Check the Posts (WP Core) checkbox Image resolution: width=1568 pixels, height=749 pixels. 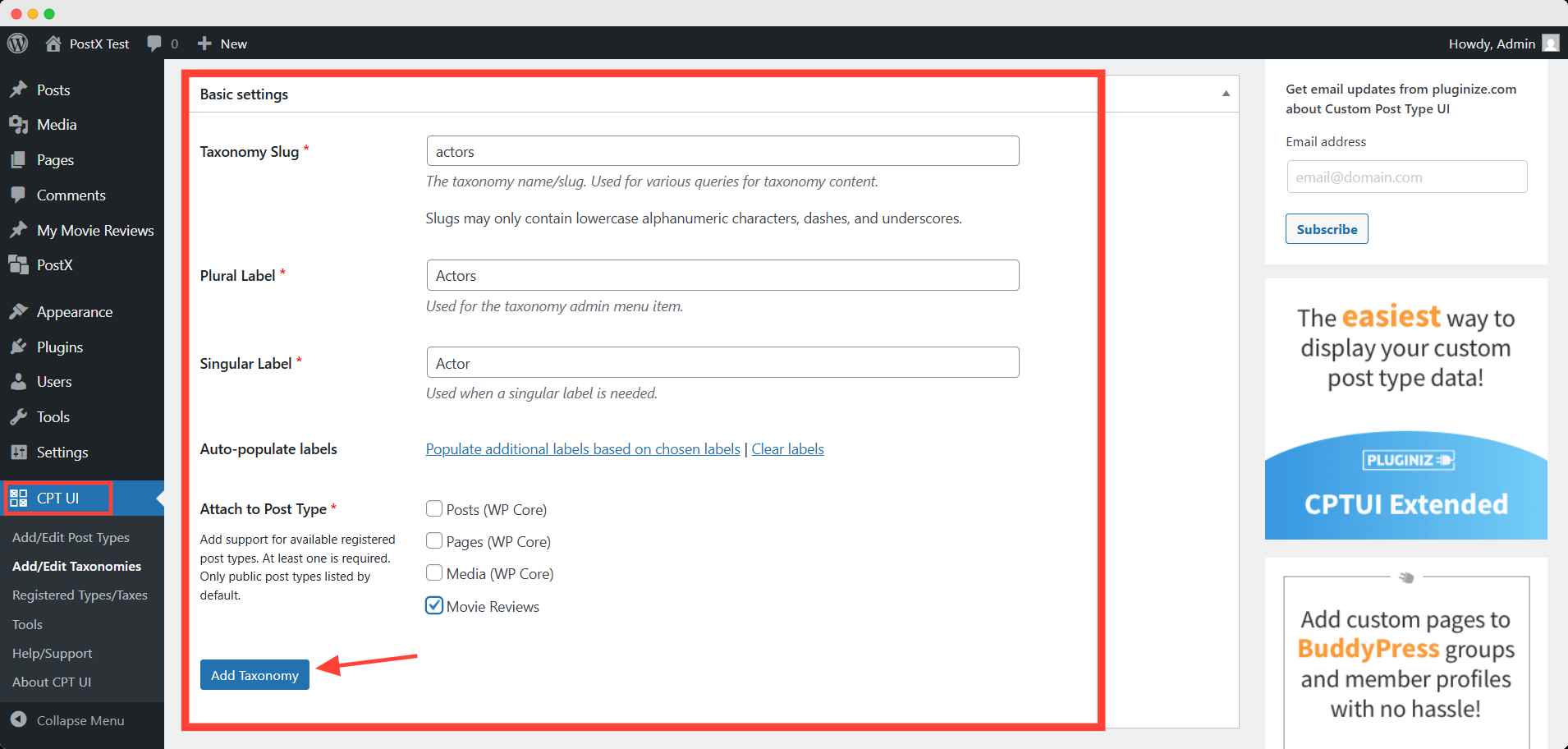[x=434, y=509]
